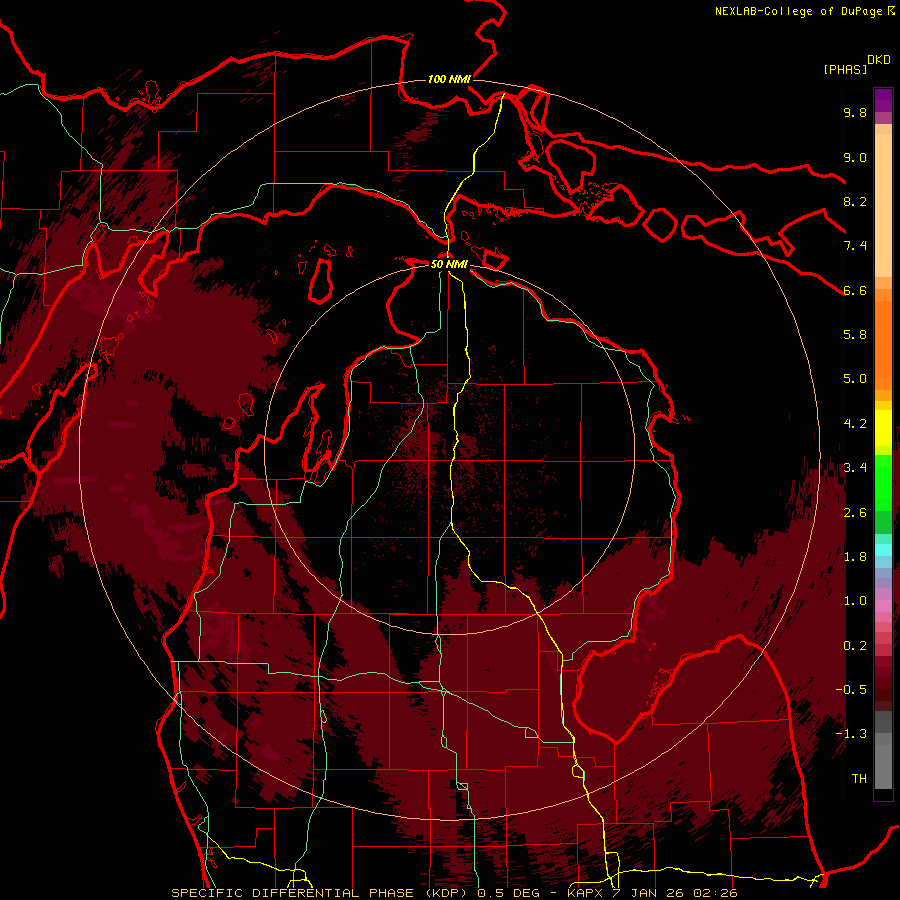Select the -0.5 scale value
Screen dimensions: 900x900
click(x=851, y=690)
